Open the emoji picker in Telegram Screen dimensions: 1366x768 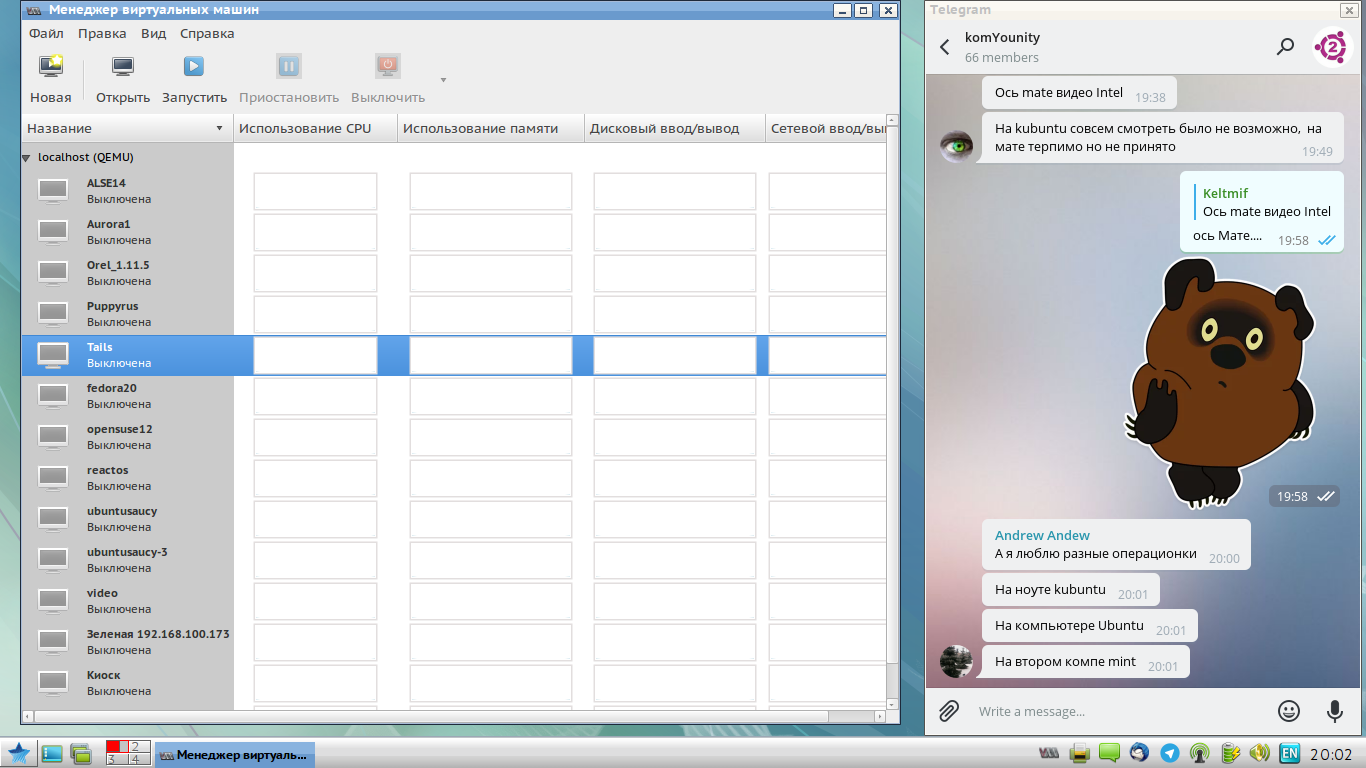point(1289,711)
